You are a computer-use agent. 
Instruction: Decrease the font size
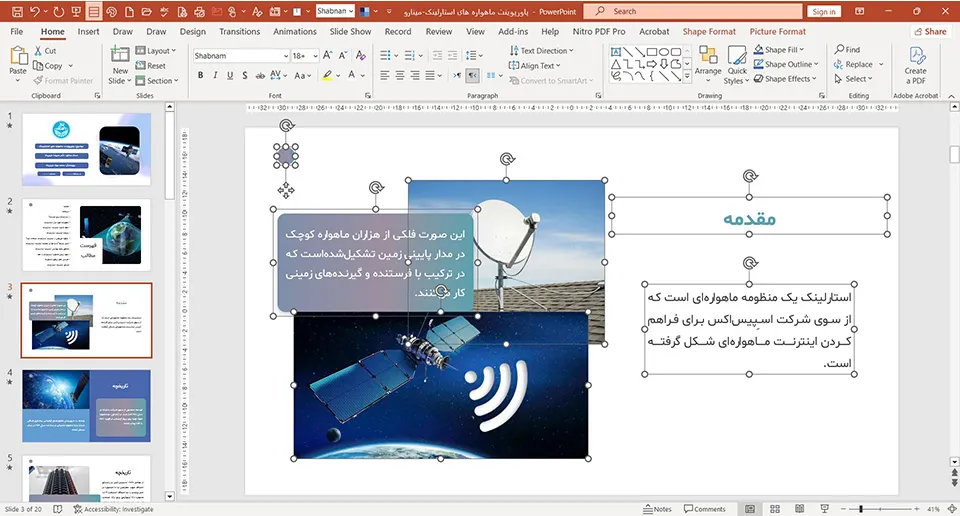pos(343,56)
